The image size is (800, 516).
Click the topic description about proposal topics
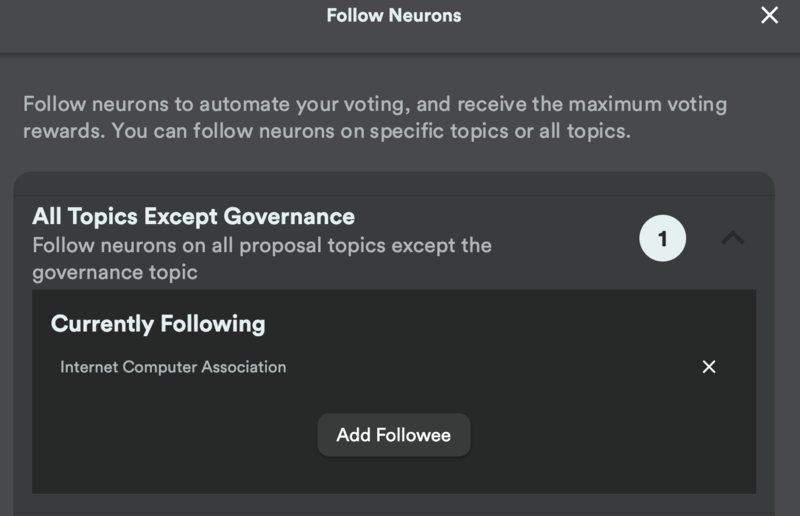pos(261,245)
